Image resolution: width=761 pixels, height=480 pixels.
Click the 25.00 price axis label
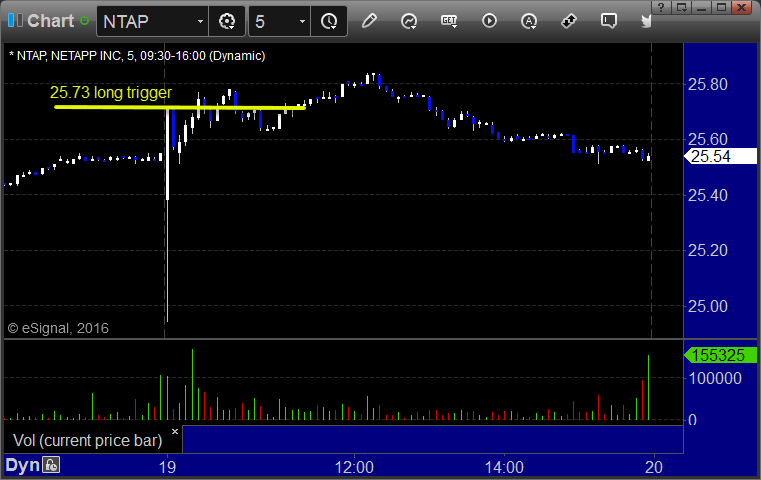[x=708, y=306]
